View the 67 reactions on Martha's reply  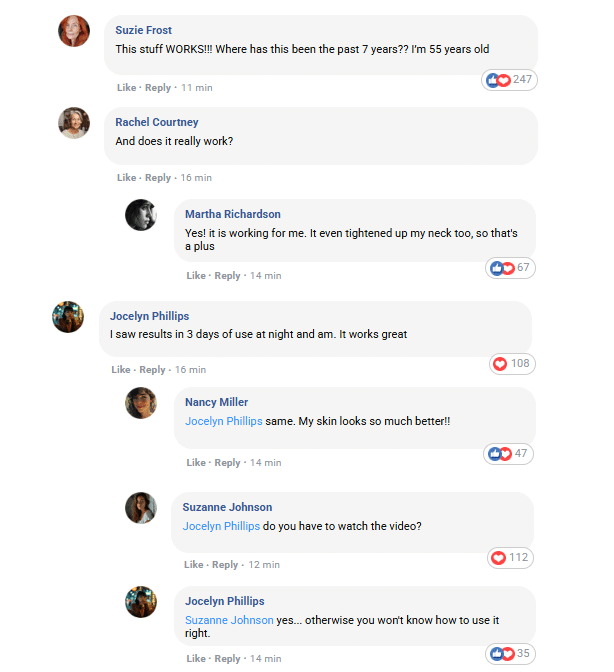pyautogui.click(x=510, y=268)
